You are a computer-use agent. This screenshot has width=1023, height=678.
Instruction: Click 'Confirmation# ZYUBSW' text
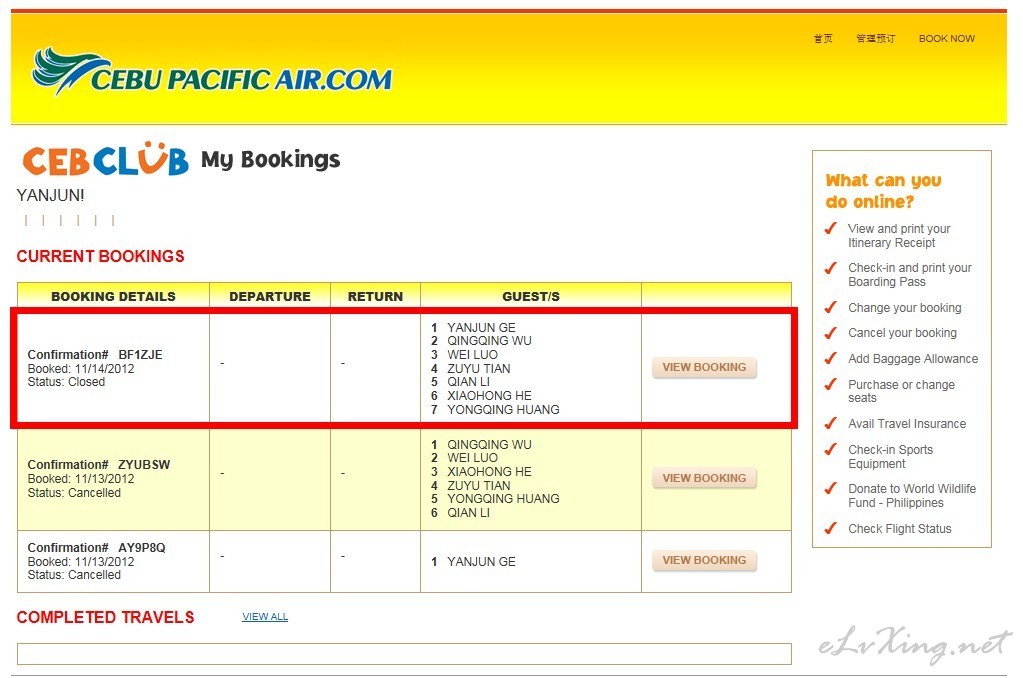(x=99, y=465)
